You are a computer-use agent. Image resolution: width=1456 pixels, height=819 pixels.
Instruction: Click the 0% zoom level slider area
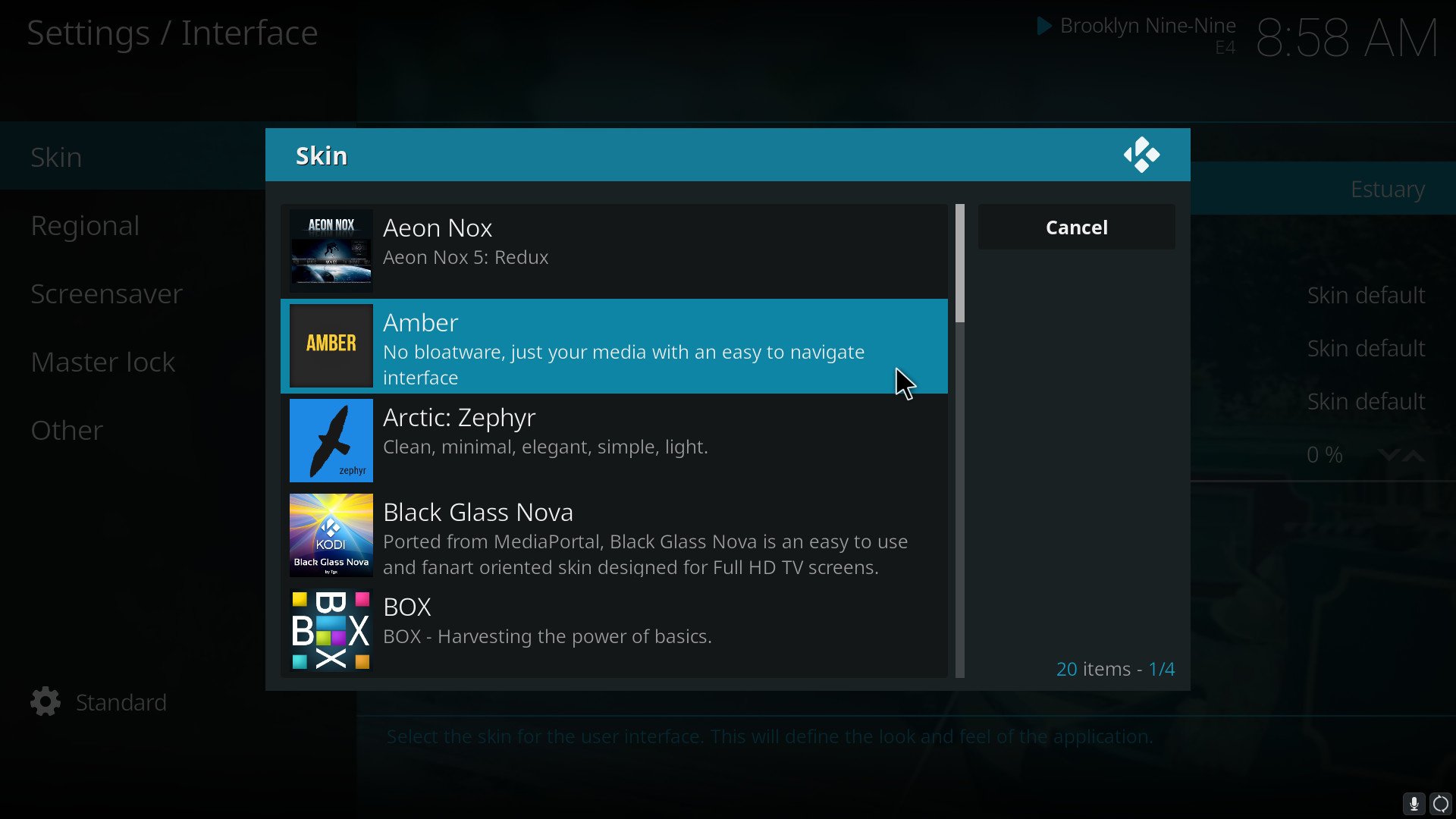[x=1322, y=454]
